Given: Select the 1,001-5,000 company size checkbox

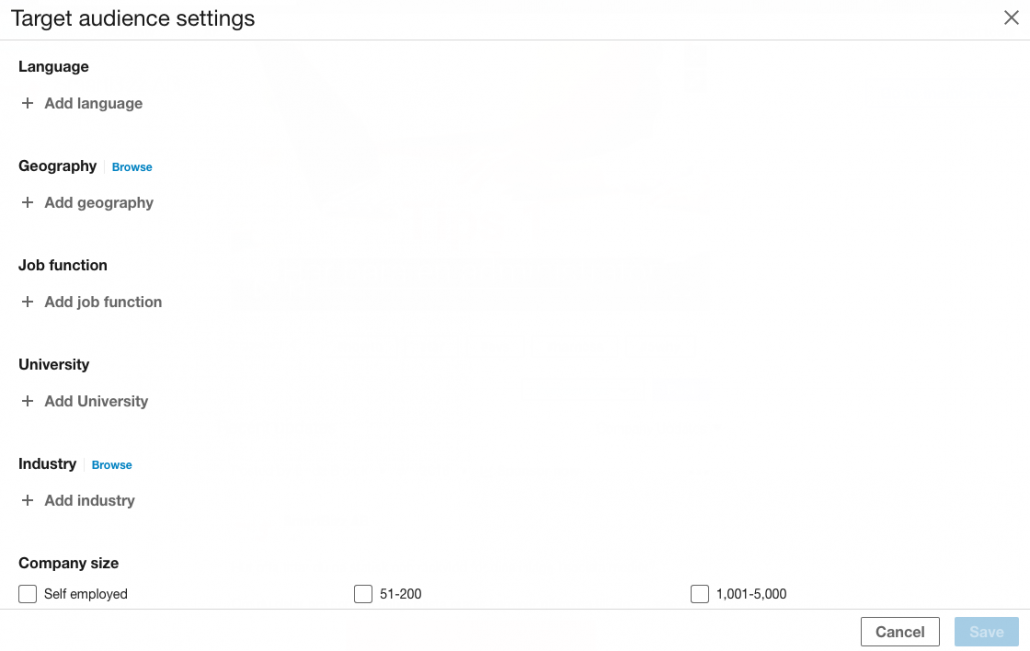Looking at the screenshot, I should pyautogui.click(x=699, y=593).
